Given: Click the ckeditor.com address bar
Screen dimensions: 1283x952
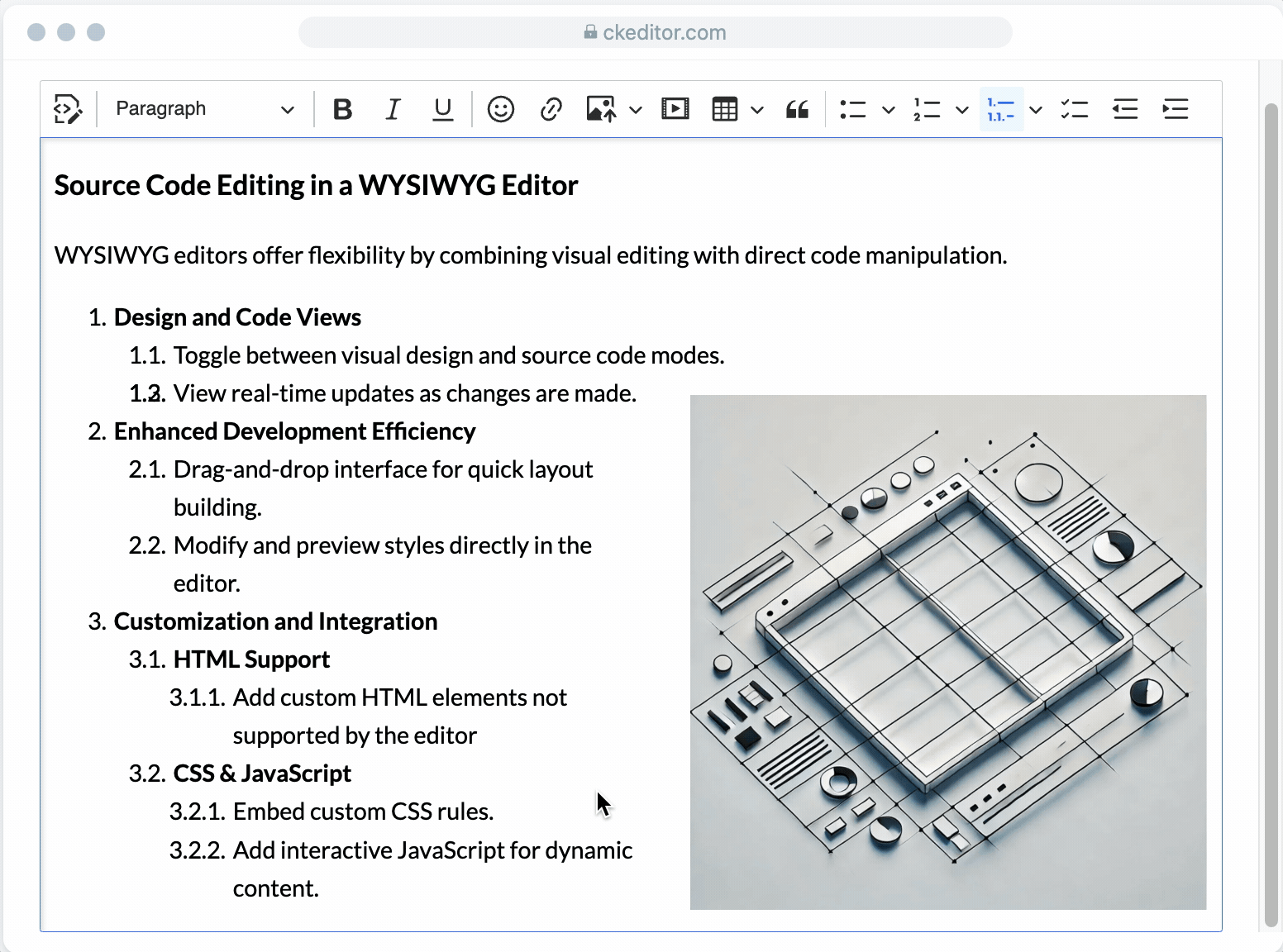Looking at the screenshot, I should pyautogui.click(x=655, y=32).
